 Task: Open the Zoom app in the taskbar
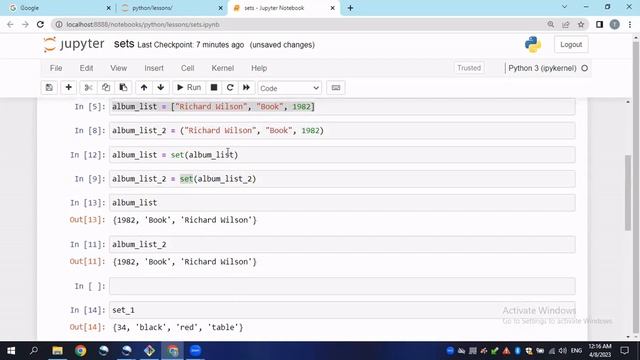click(x=196, y=351)
